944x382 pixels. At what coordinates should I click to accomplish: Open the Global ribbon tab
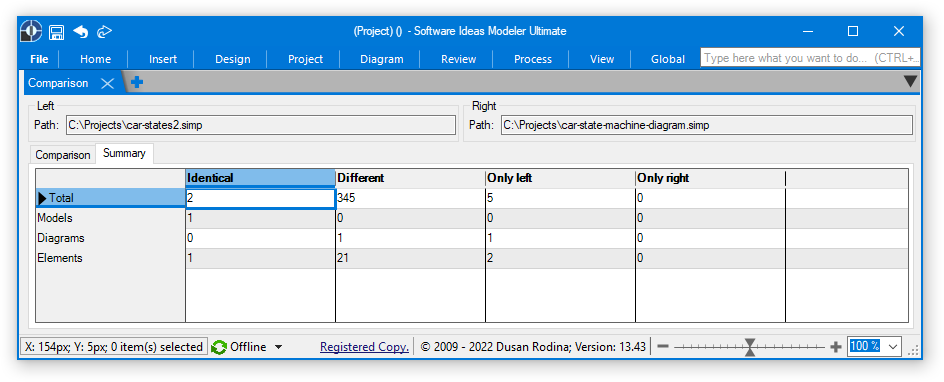click(668, 59)
